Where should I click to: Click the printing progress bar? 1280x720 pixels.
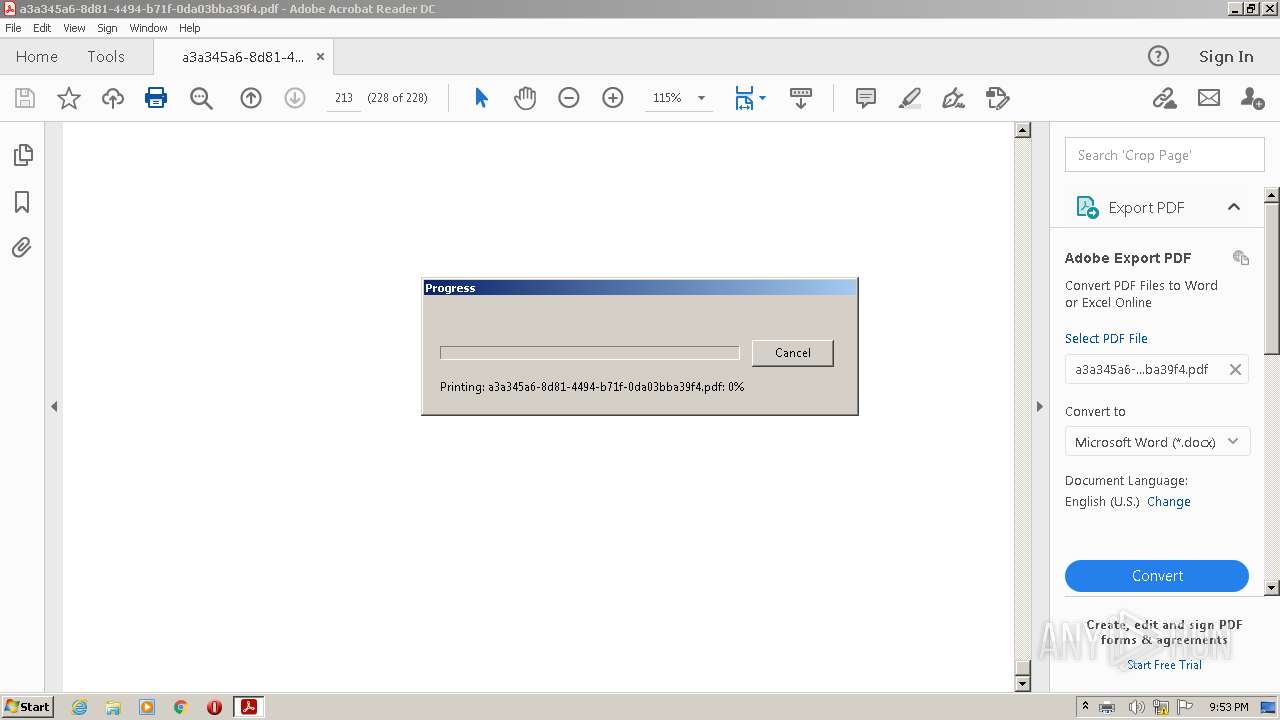[590, 353]
